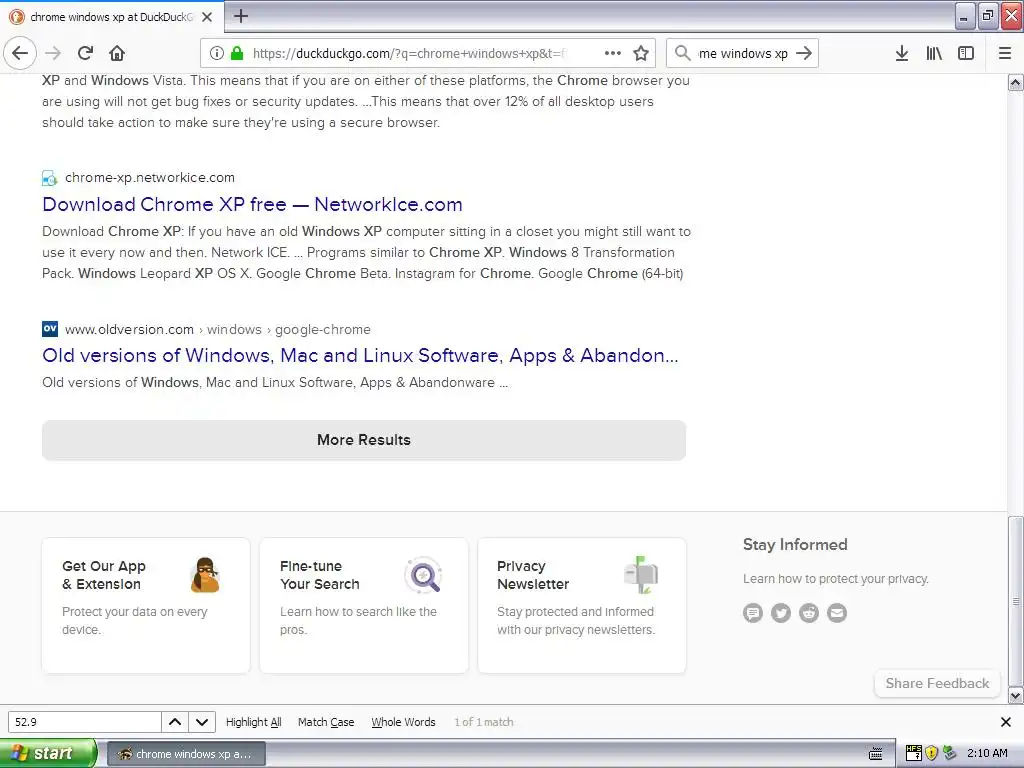Image resolution: width=1024 pixels, height=768 pixels.
Task: Find previous match with up arrow
Action: point(175,722)
